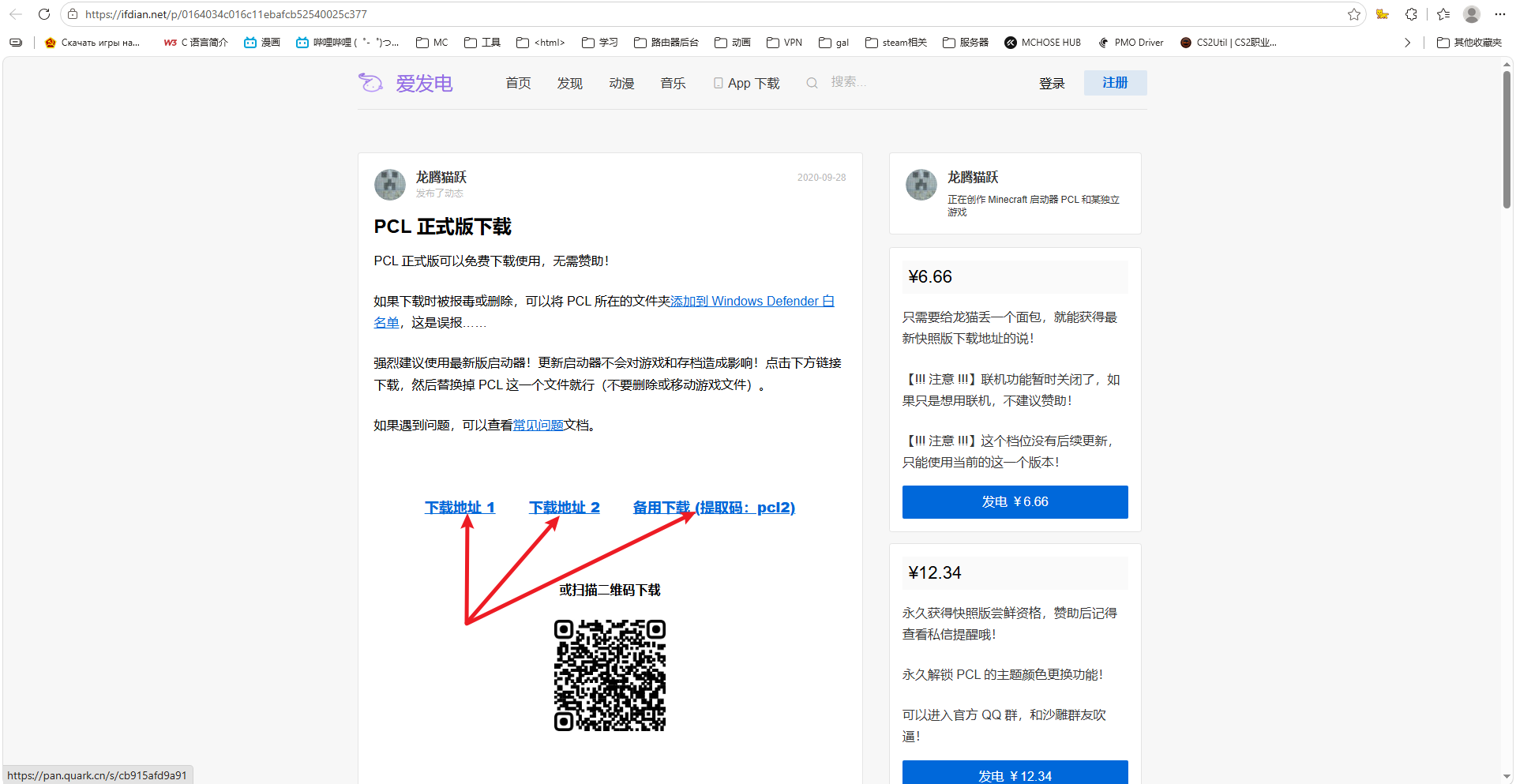Click 龙腾猫跃 name in the sidebar card
This screenshot has height=784, width=1516.
973,177
